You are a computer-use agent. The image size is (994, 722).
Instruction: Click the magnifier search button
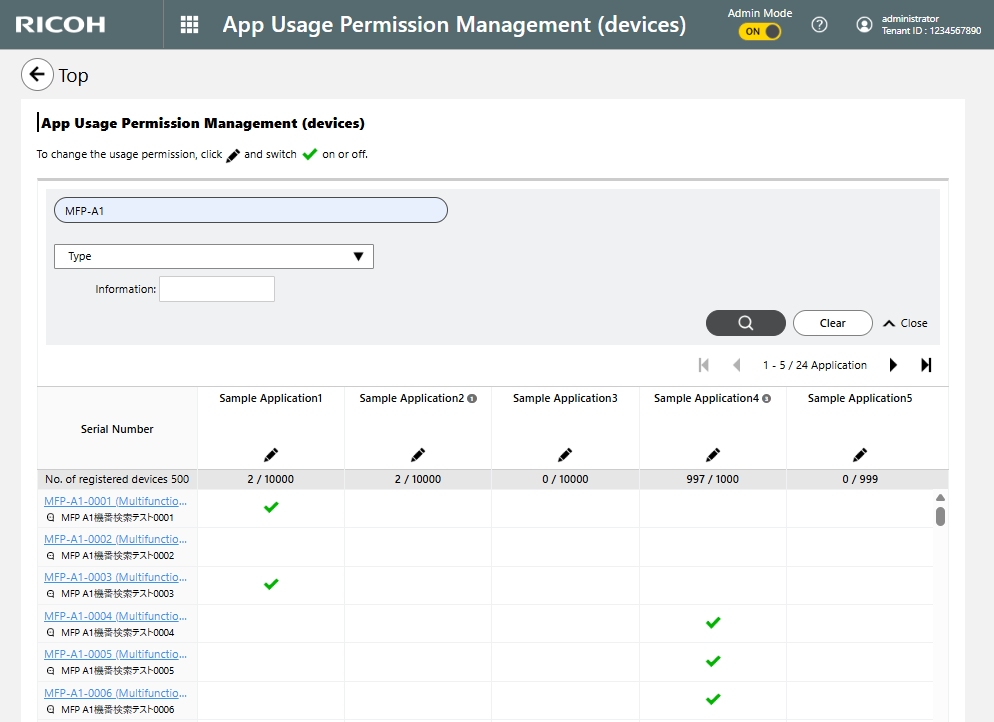(745, 323)
